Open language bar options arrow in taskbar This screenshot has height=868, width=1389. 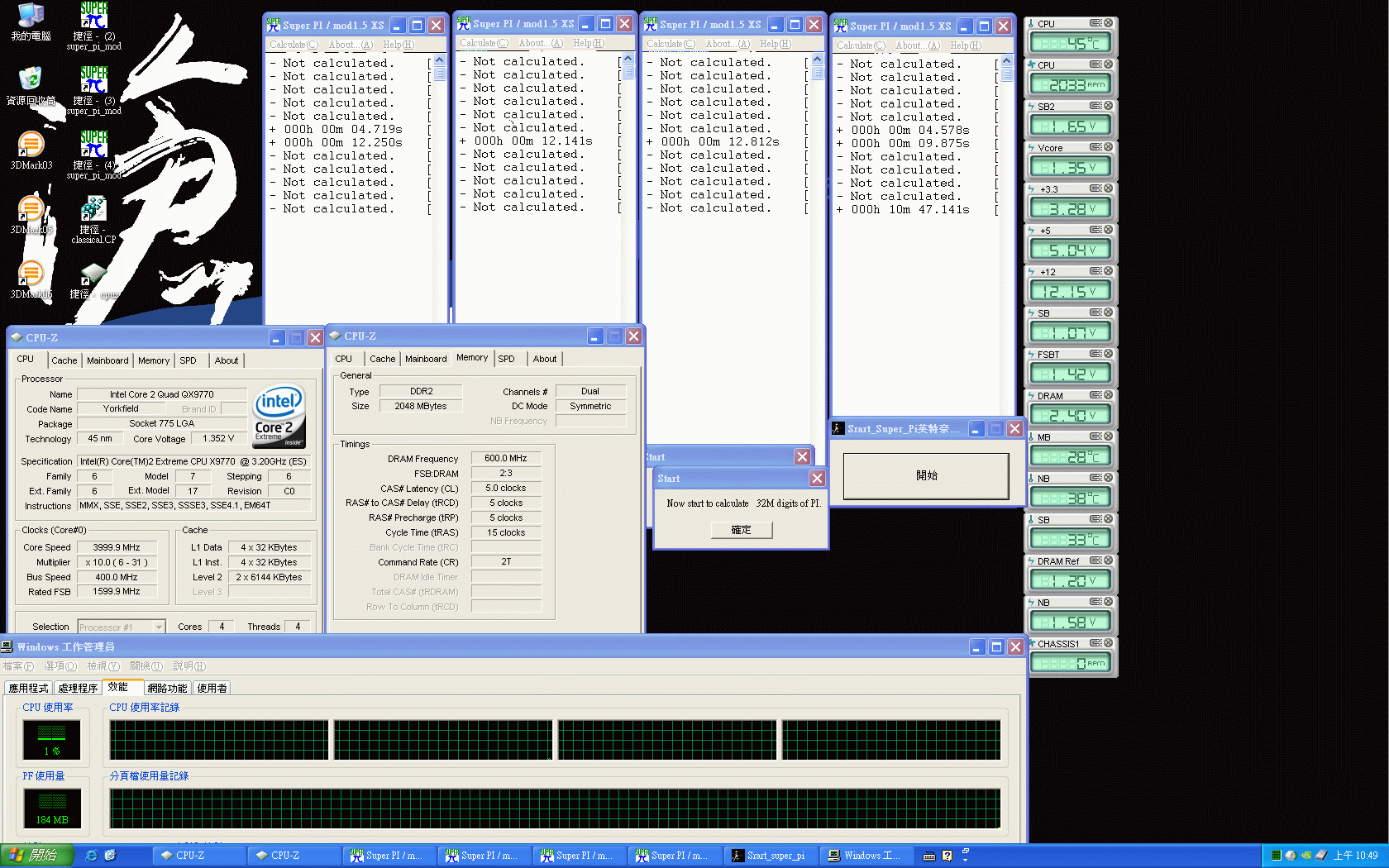point(965,860)
